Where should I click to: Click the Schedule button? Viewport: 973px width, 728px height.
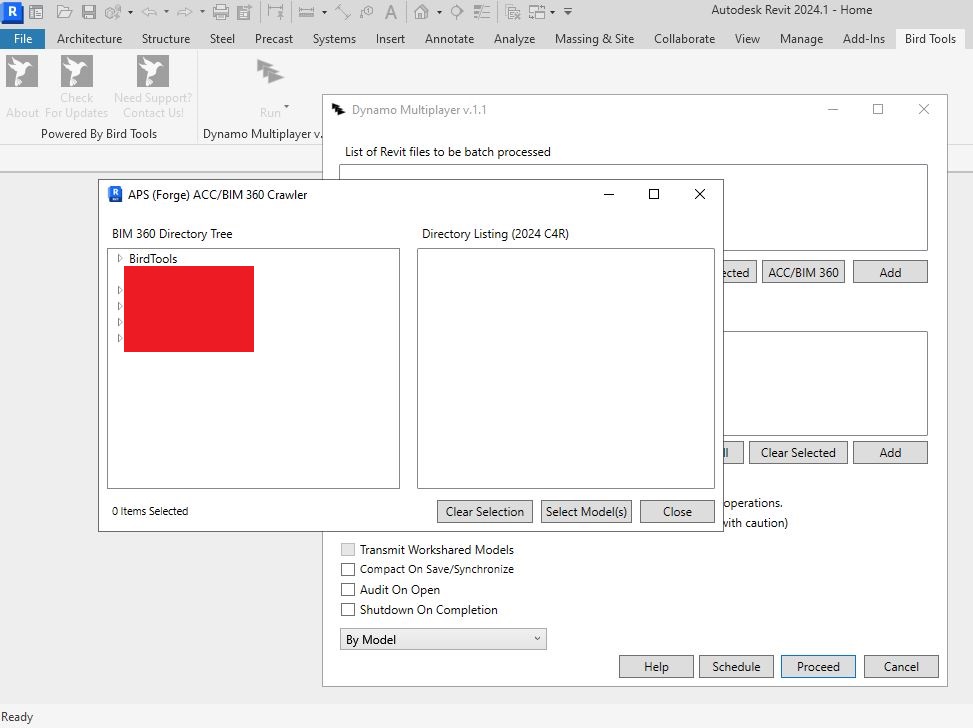click(736, 667)
